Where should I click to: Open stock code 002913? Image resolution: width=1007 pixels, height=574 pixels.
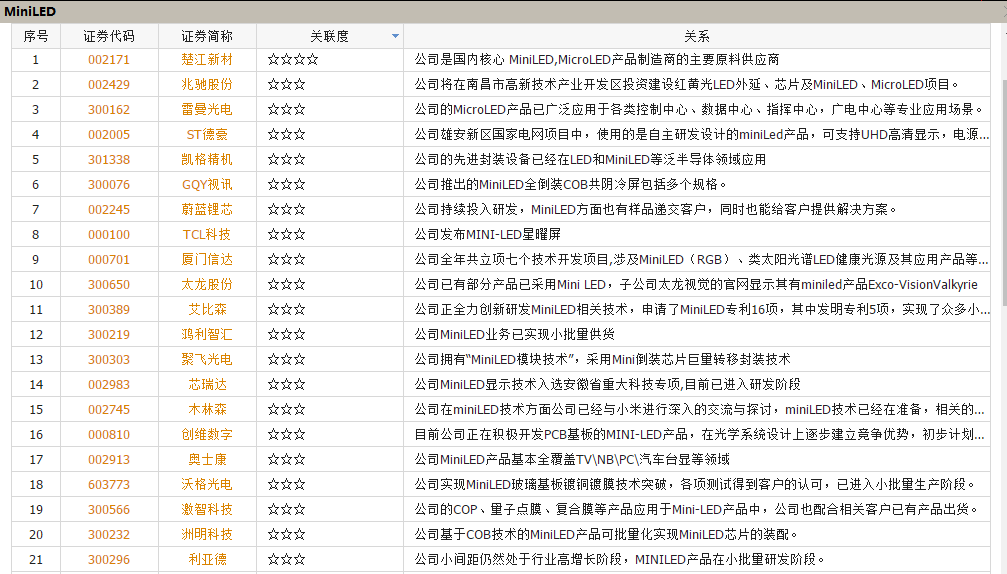109,460
